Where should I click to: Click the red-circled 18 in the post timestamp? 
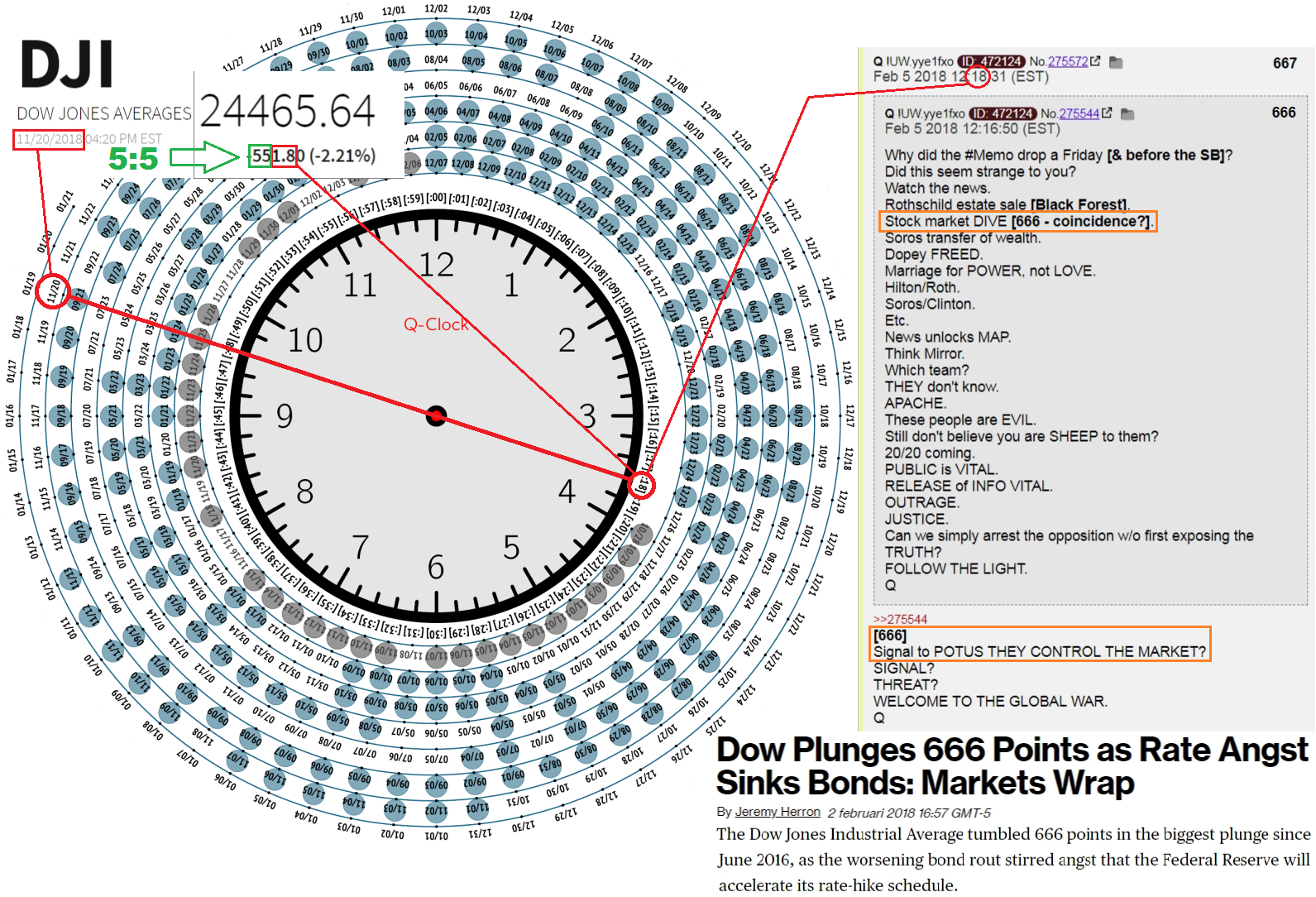click(978, 77)
